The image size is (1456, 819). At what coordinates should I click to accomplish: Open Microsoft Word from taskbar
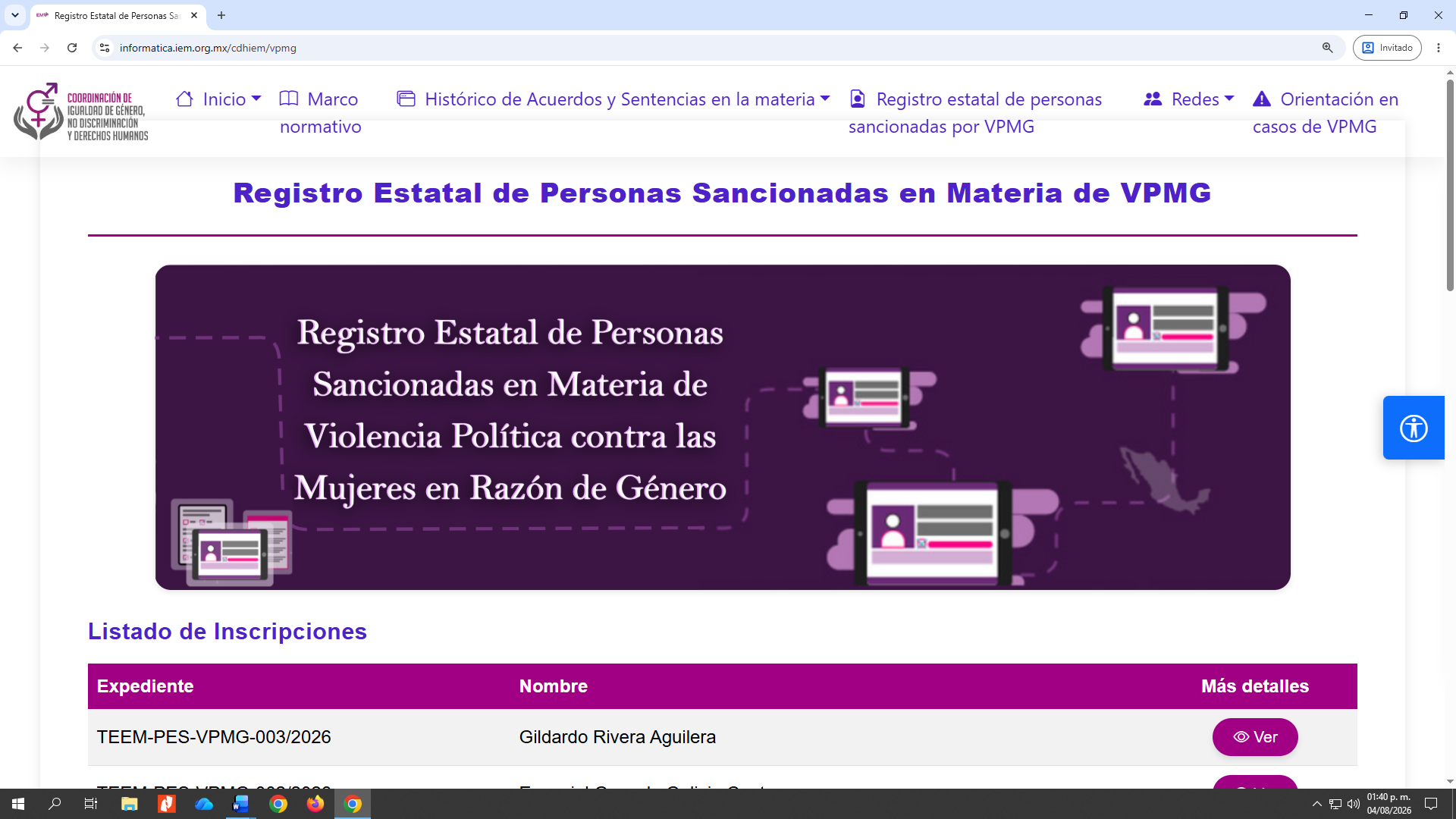[x=240, y=804]
